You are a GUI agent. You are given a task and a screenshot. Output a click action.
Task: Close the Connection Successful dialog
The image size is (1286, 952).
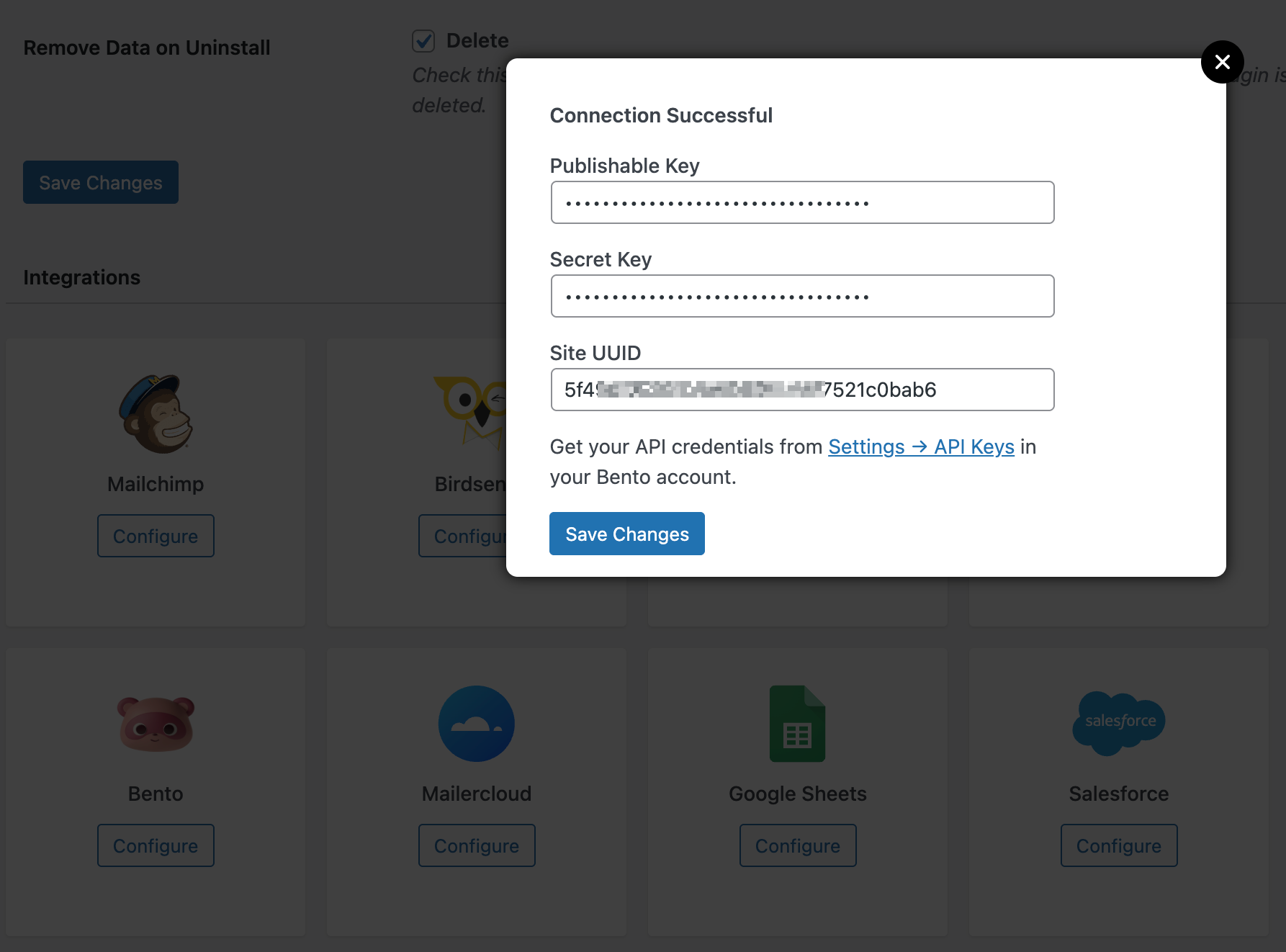[1222, 62]
